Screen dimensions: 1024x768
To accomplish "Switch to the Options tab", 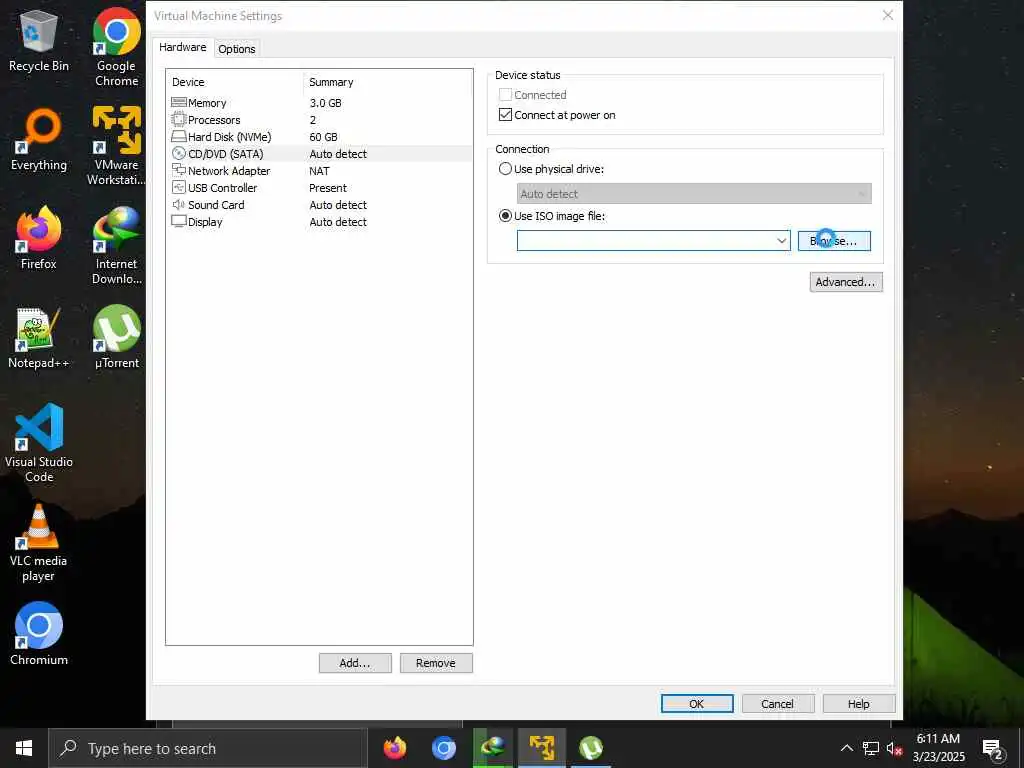I will tap(236, 49).
